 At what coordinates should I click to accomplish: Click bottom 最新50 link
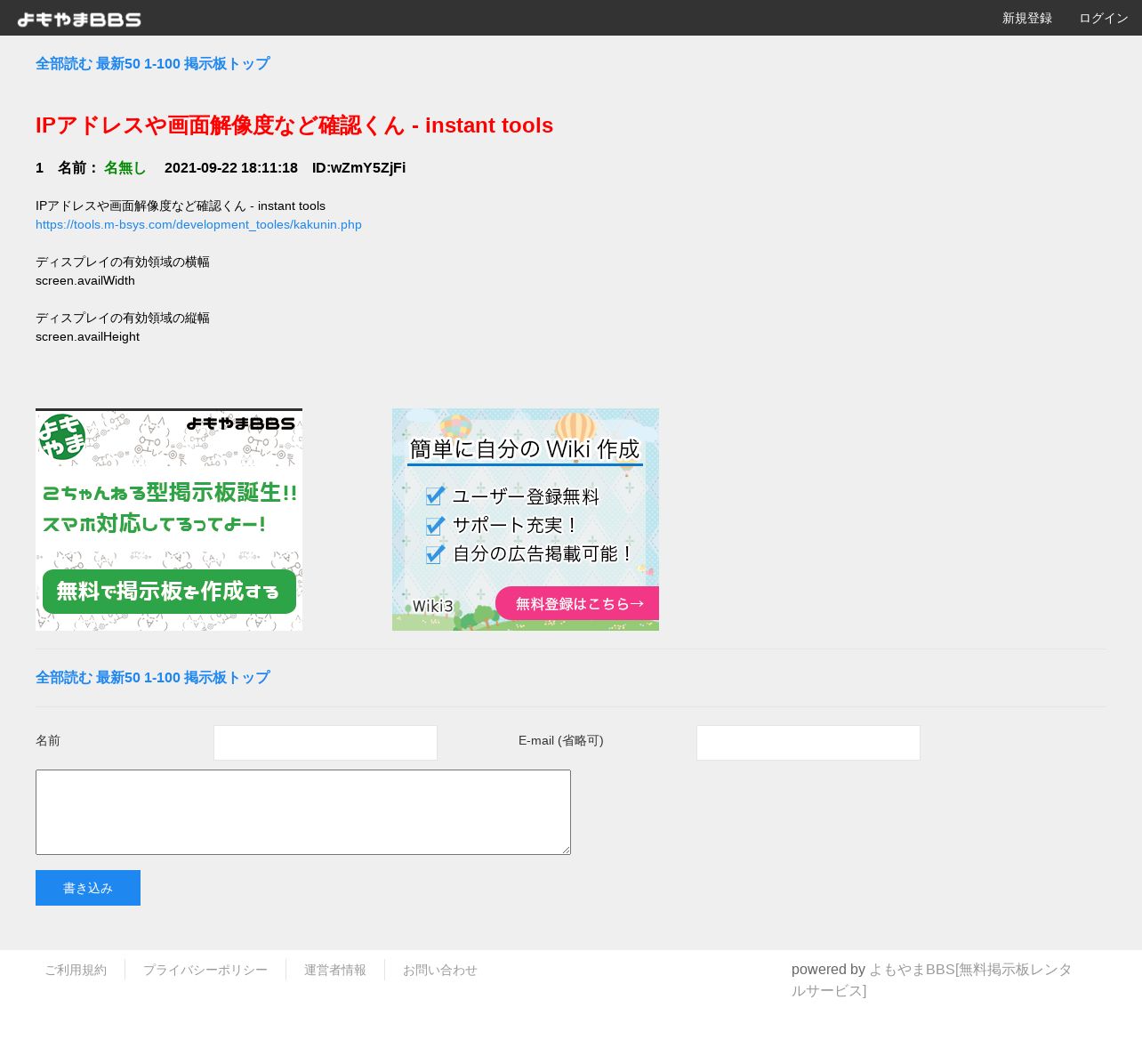[x=118, y=678]
